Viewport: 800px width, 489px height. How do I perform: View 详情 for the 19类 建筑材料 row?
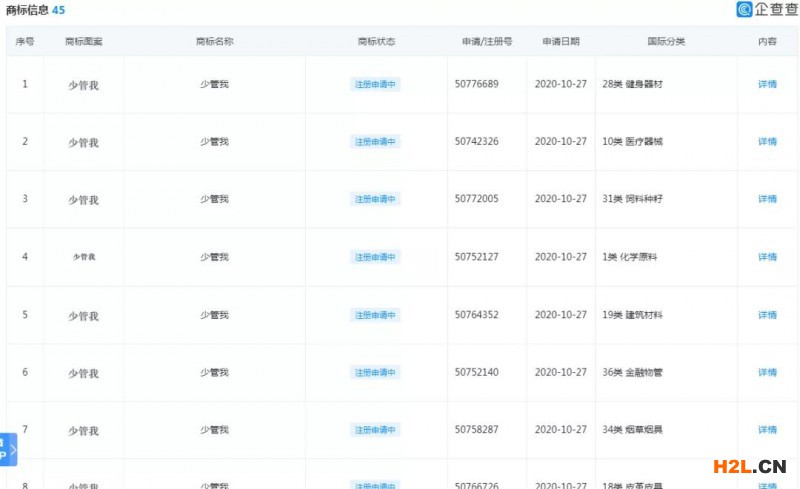coord(767,315)
